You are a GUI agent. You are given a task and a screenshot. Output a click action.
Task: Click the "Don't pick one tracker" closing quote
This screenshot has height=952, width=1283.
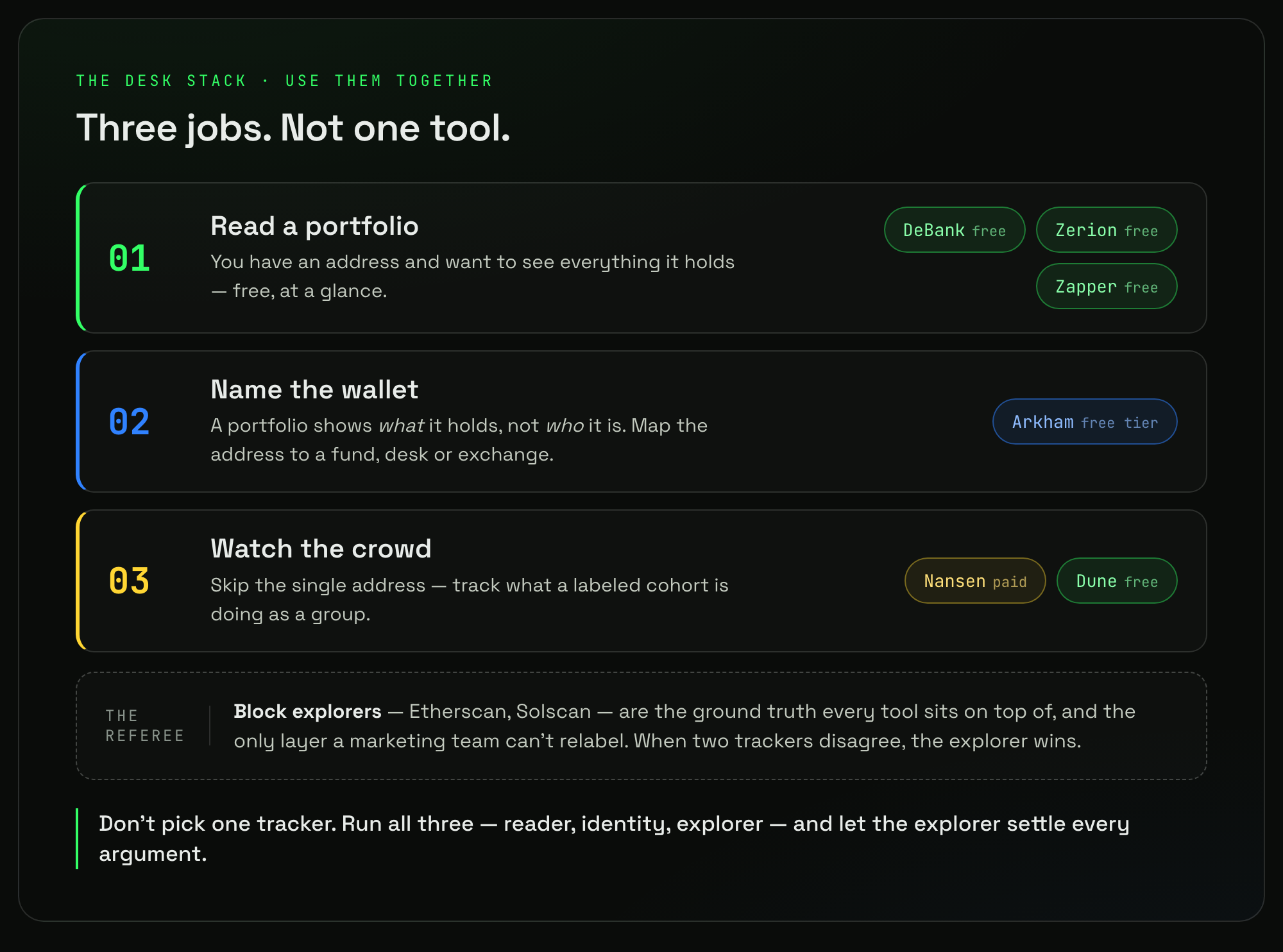point(614,838)
